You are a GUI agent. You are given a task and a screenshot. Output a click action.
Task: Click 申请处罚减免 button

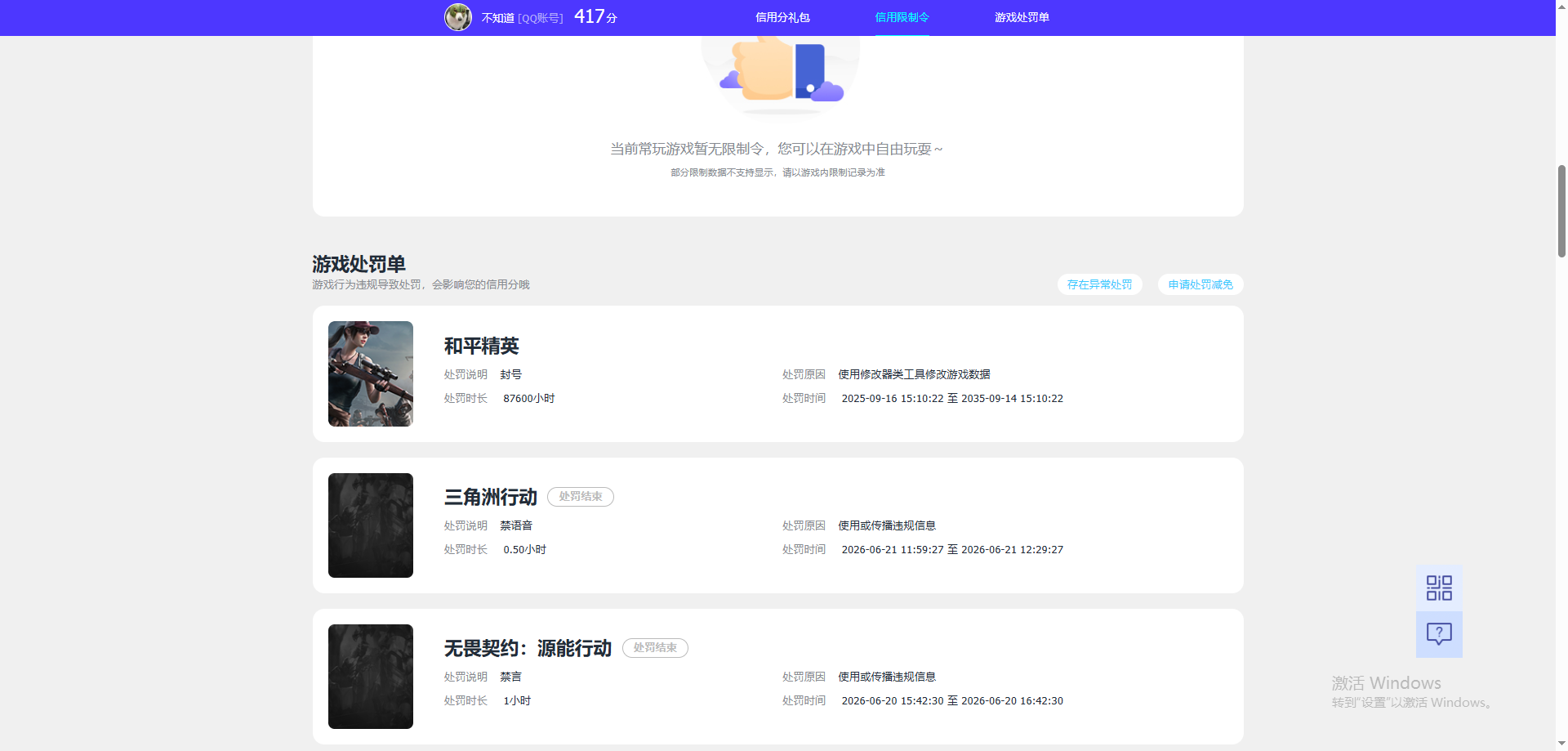pos(1200,284)
